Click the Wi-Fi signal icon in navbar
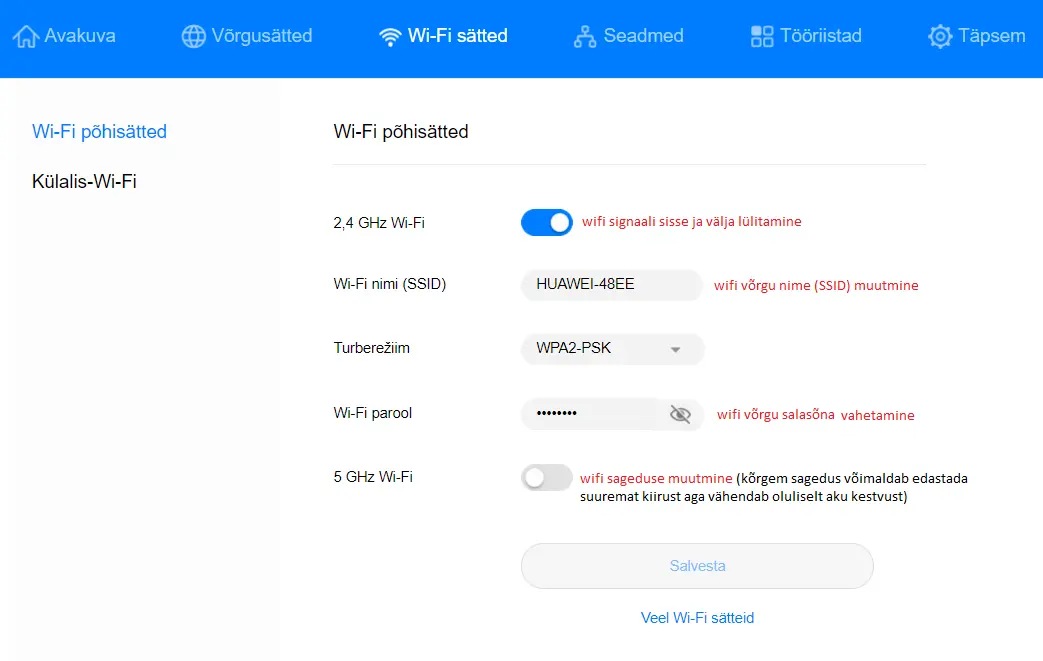 390,37
